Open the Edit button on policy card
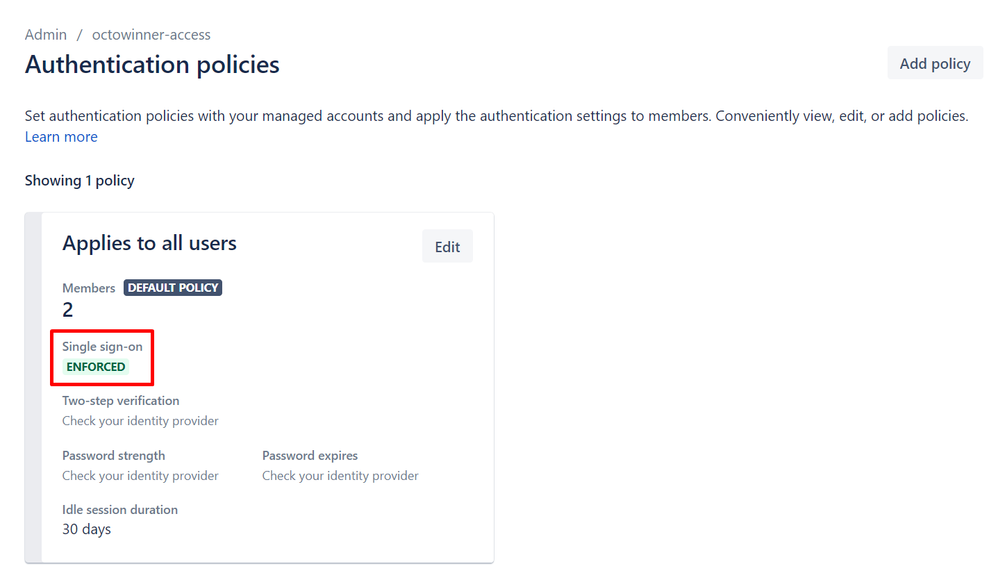The height and width of the screenshot is (587, 998). (447, 247)
